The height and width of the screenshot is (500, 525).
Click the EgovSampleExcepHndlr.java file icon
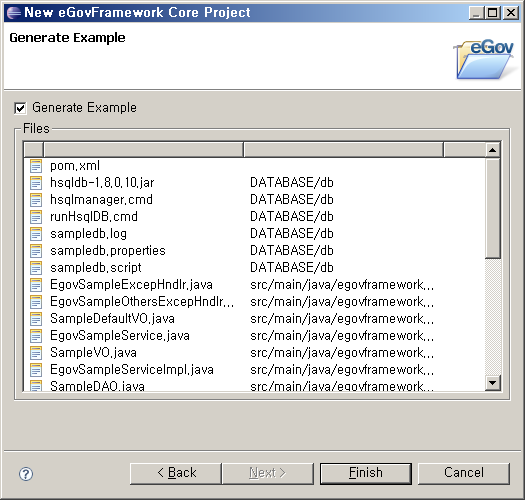36,285
